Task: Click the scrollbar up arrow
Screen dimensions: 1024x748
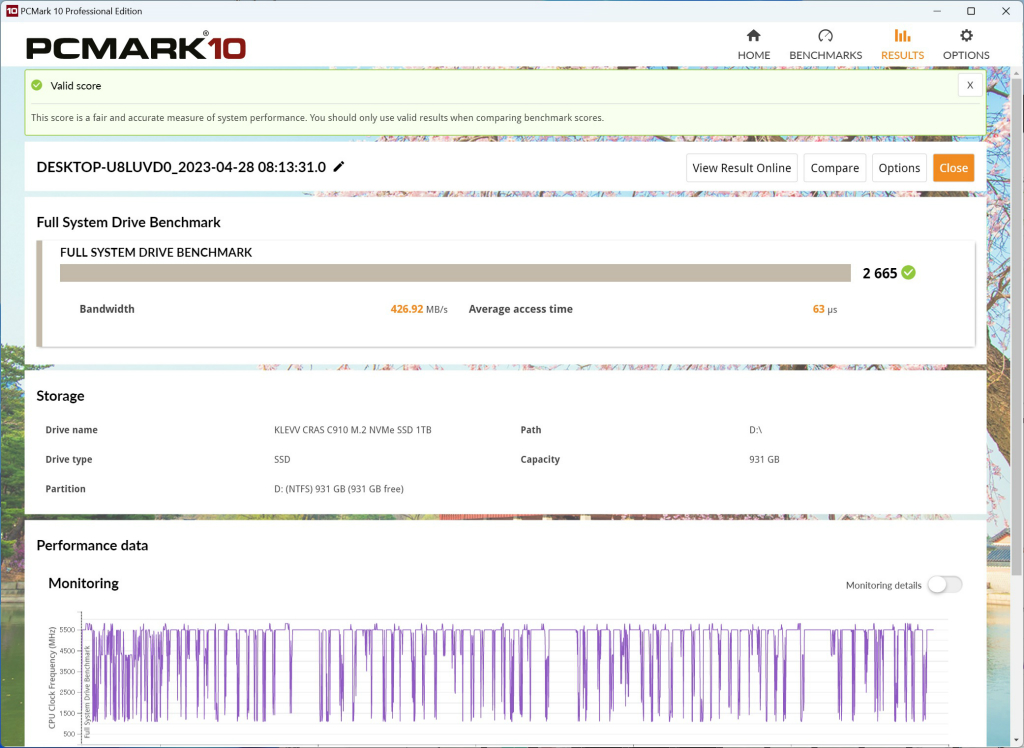Action: coord(1017,73)
